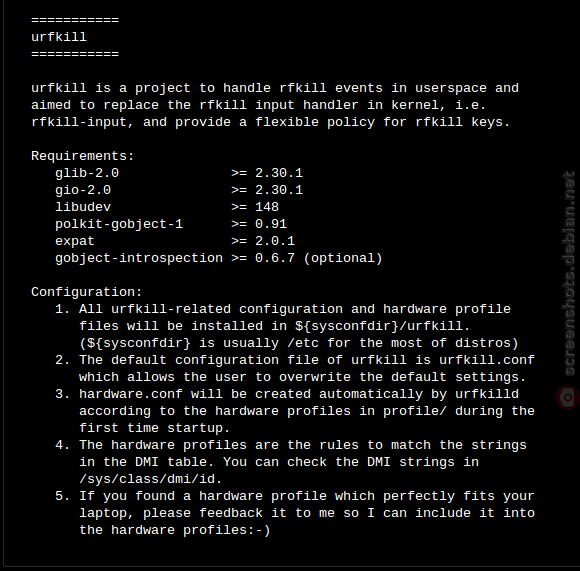This screenshot has height=571, width=580.
Task: Select the gio-2.0 requirement line
Action: coord(179,190)
